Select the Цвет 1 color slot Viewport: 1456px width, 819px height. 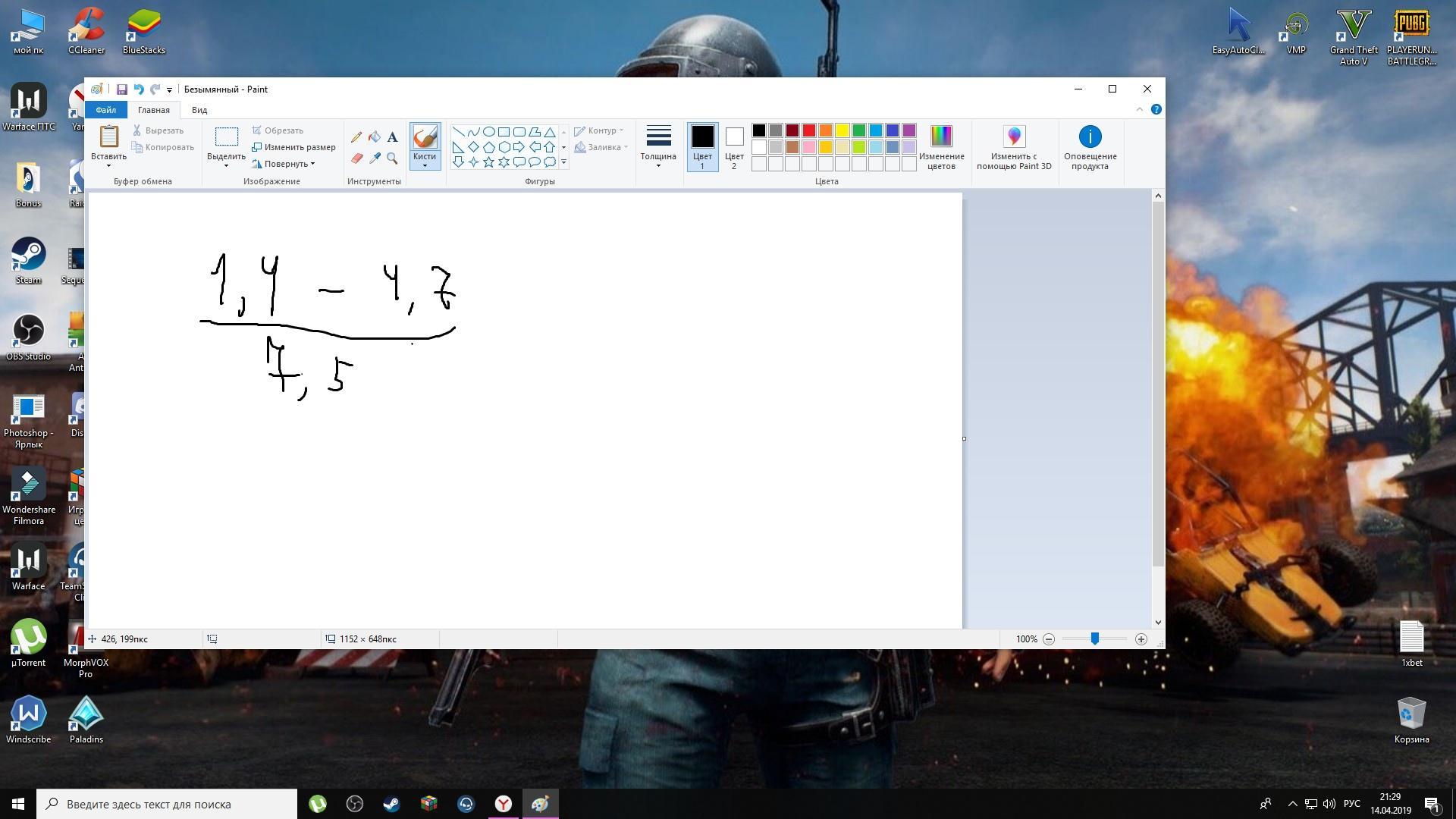coord(702,146)
